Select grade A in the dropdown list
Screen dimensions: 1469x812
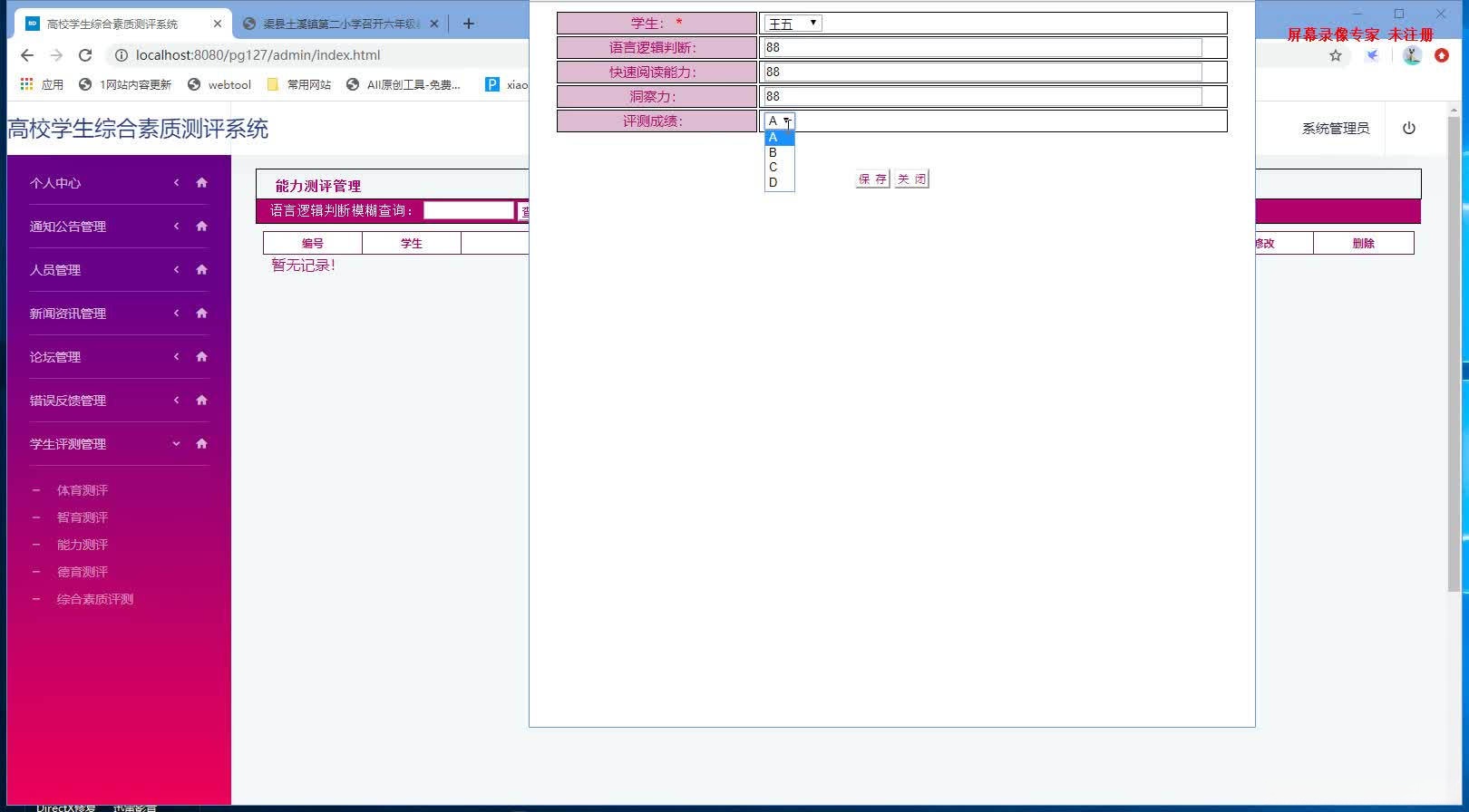[780, 138]
